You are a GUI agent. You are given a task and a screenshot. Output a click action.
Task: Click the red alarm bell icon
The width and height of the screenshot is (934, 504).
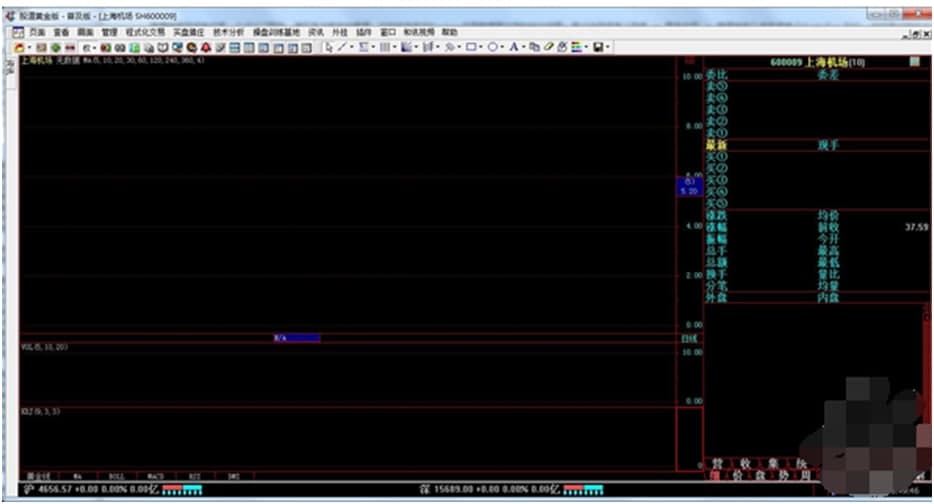[205, 47]
